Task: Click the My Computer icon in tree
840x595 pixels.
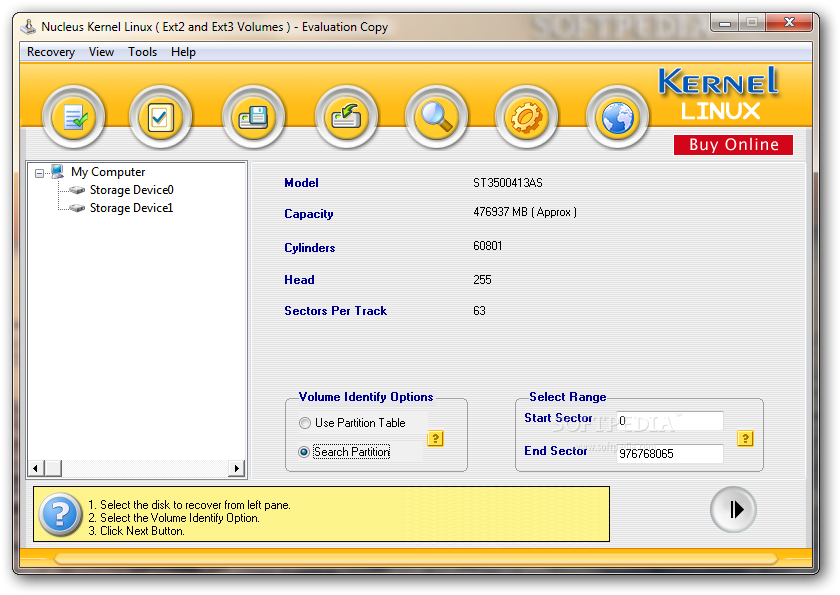Action: pos(58,171)
